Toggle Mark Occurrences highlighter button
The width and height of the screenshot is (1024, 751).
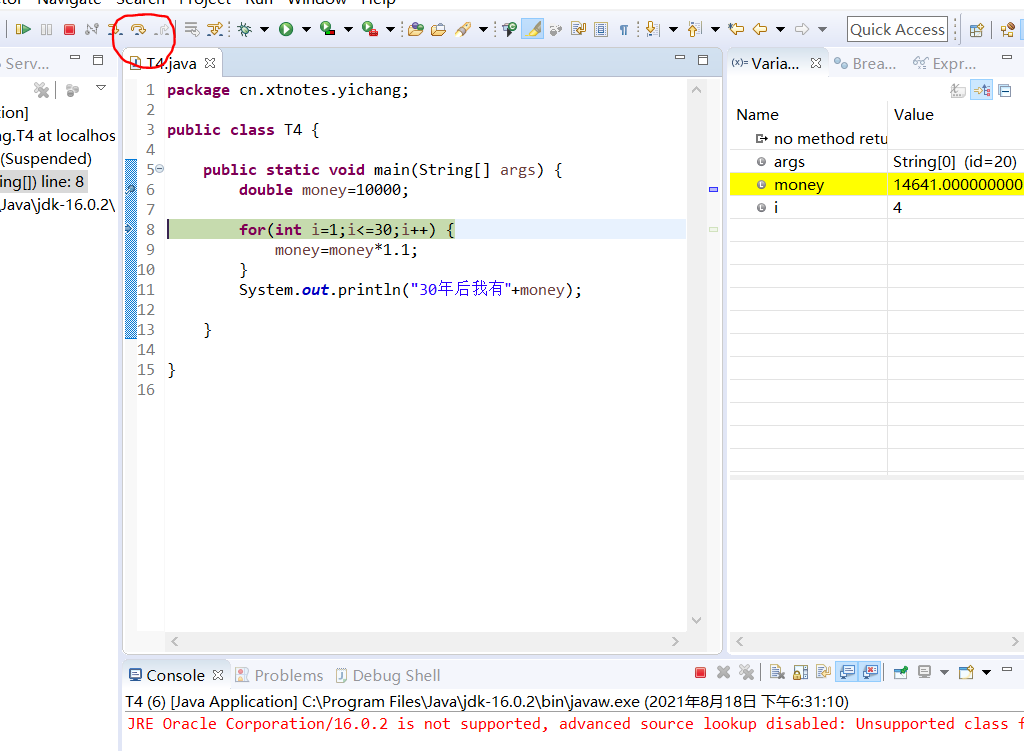[533, 29]
